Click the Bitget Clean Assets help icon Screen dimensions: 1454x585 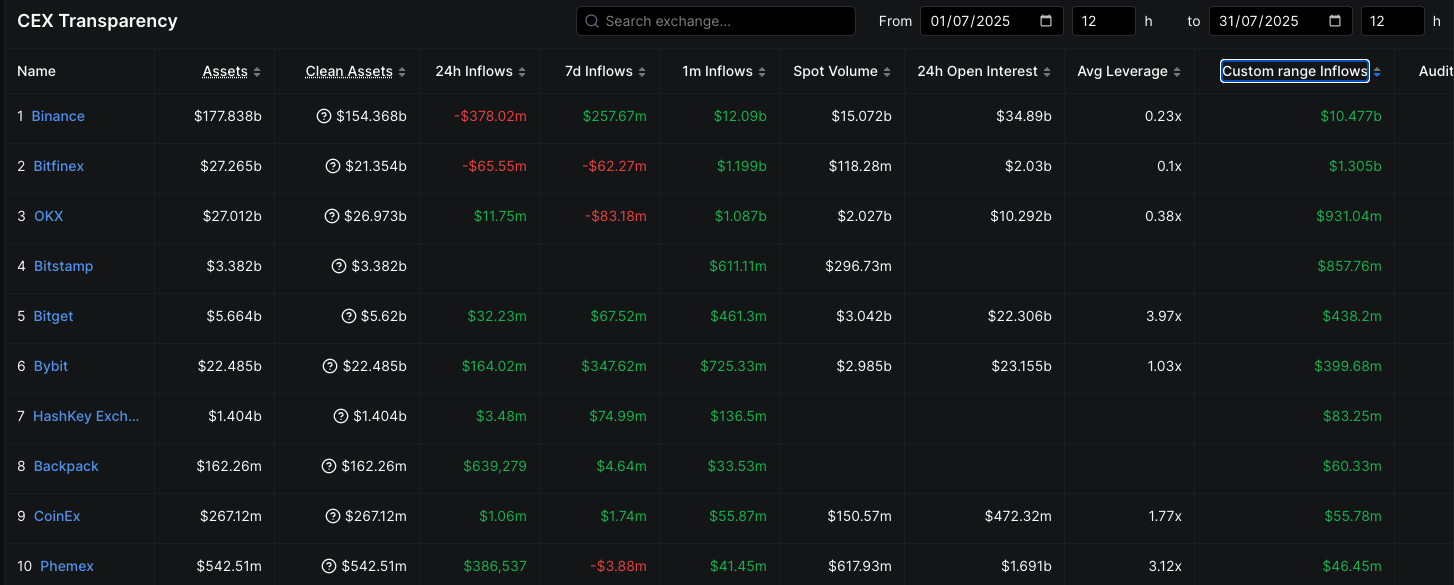click(349, 316)
